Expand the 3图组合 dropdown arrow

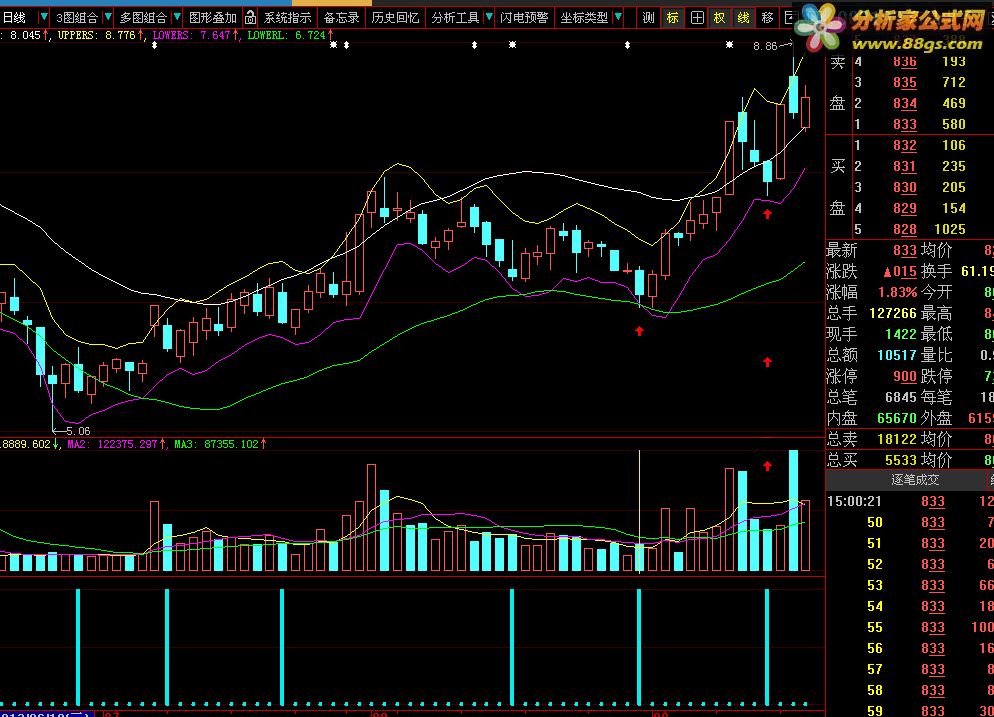pyautogui.click(x=108, y=17)
